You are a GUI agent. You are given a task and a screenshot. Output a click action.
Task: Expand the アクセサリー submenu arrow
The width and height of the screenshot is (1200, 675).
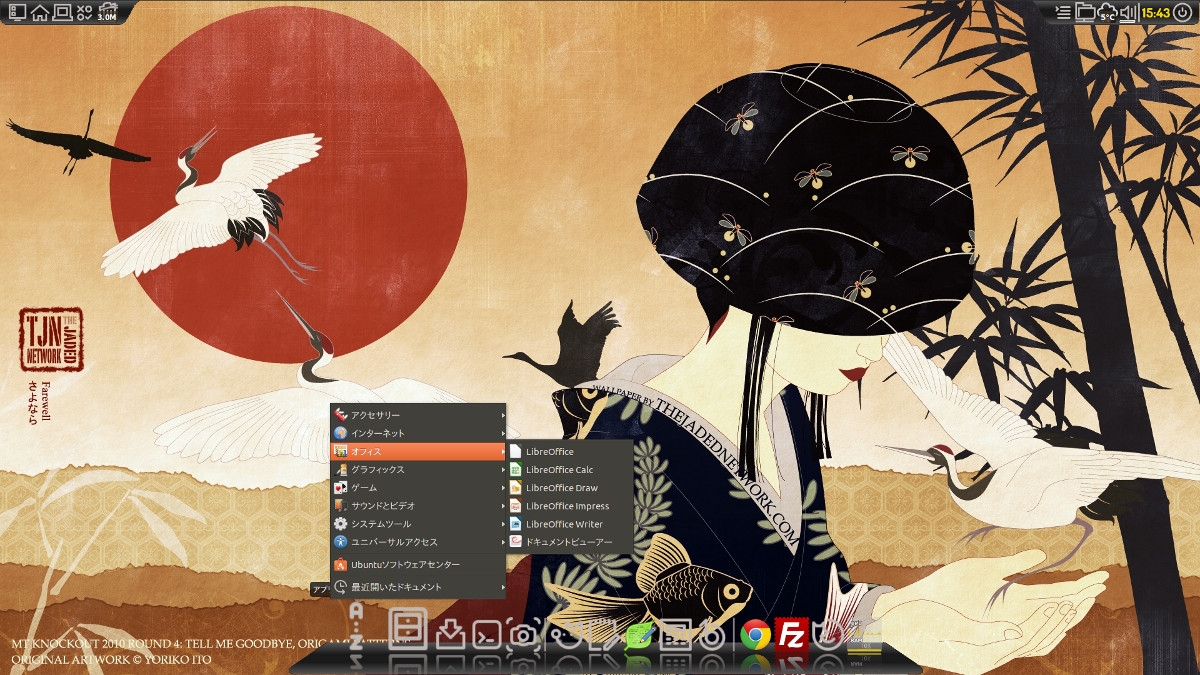coord(503,415)
